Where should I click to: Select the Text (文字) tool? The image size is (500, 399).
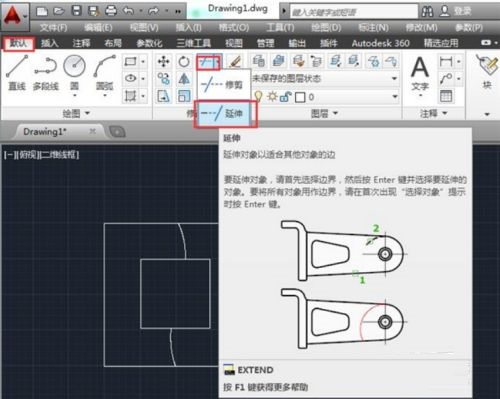(420, 74)
